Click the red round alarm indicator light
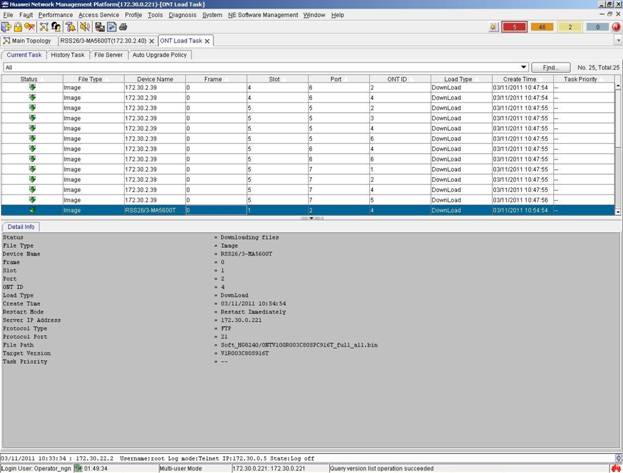Viewport: 623px width, 473px height. pyautogui.click(x=616, y=27)
